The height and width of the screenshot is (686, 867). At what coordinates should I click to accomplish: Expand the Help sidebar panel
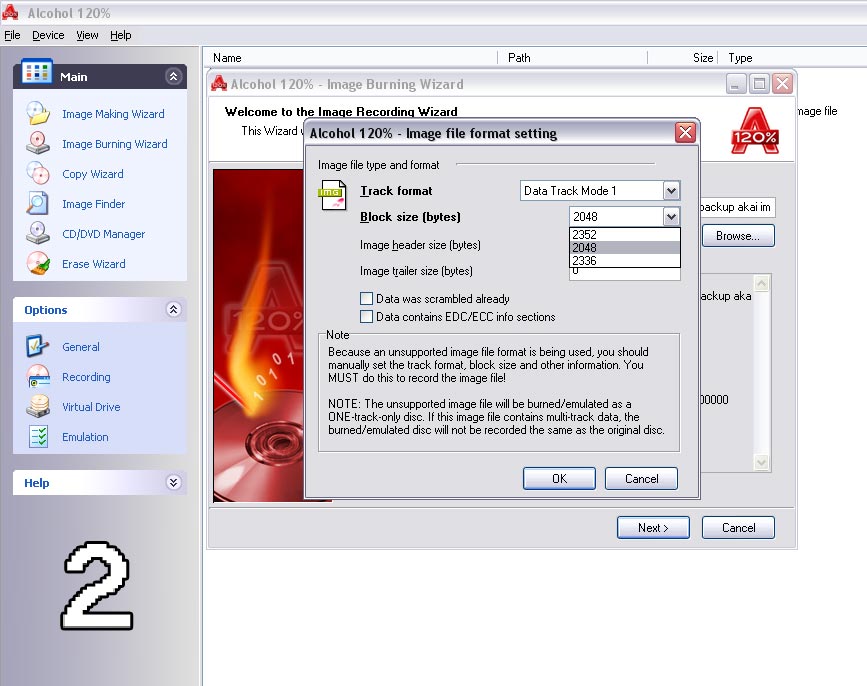[x=173, y=483]
